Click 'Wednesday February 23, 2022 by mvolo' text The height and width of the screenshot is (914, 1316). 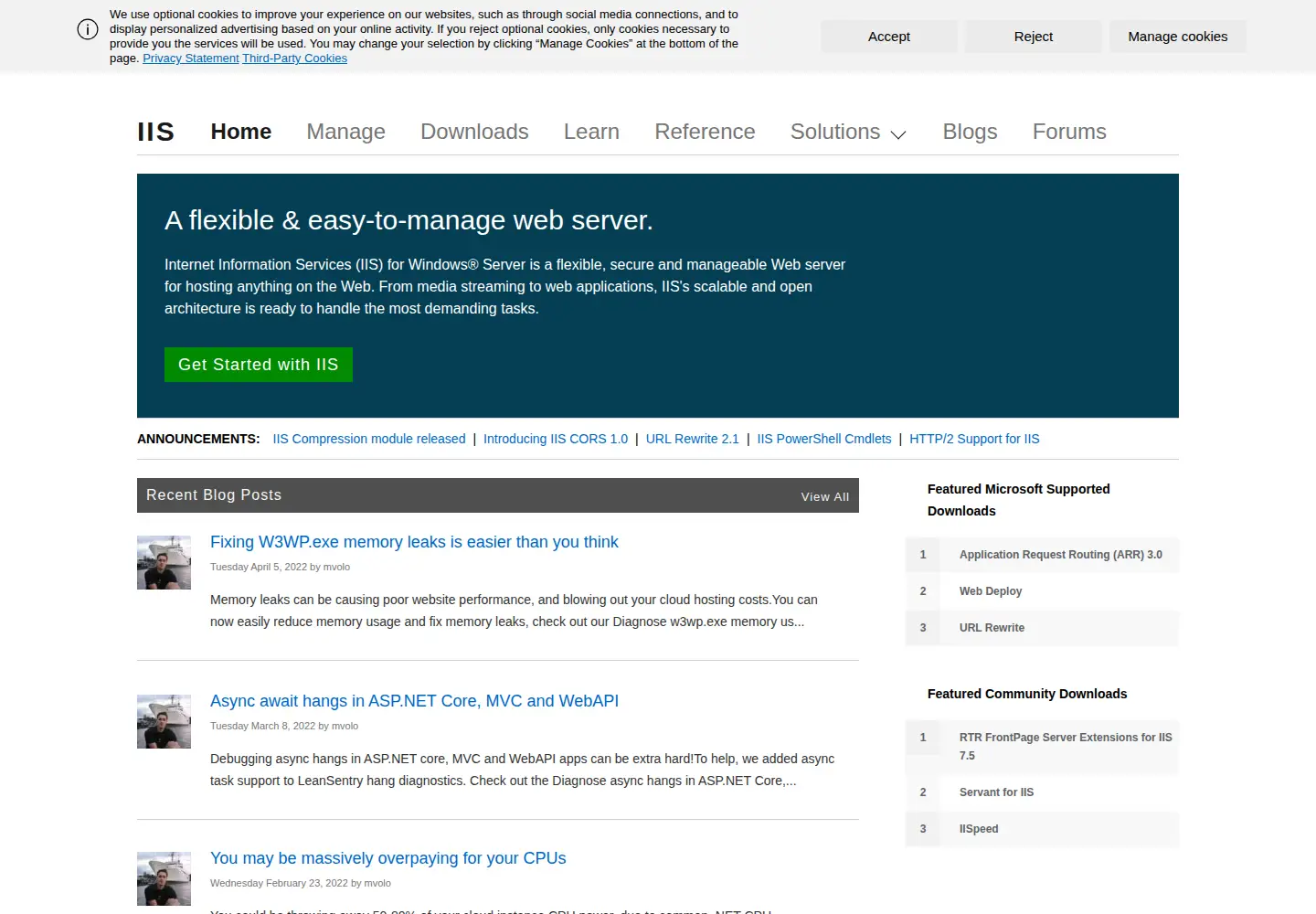[301, 883]
